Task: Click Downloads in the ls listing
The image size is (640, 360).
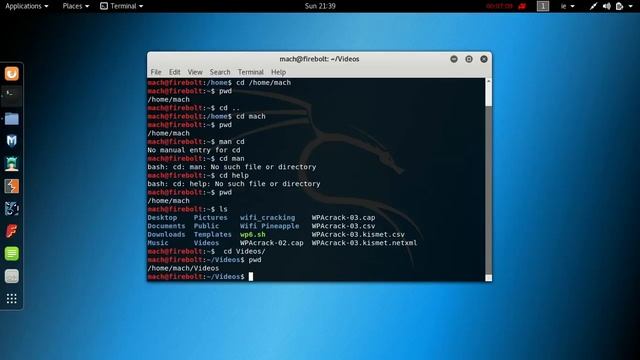Action: pyautogui.click(x=167, y=235)
